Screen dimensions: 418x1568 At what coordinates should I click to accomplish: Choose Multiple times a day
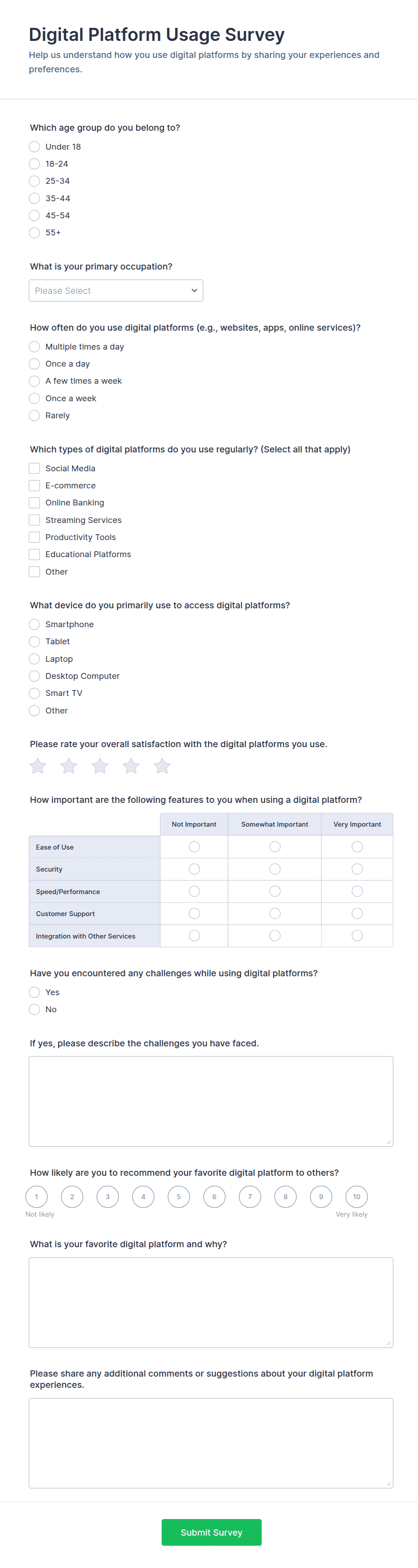(35, 346)
